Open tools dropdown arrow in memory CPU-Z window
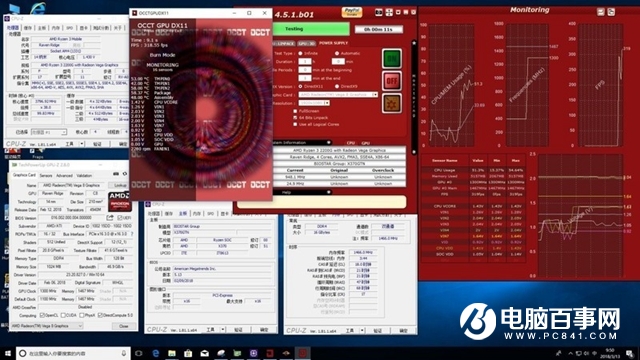640x360 pixels. (x=362, y=331)
